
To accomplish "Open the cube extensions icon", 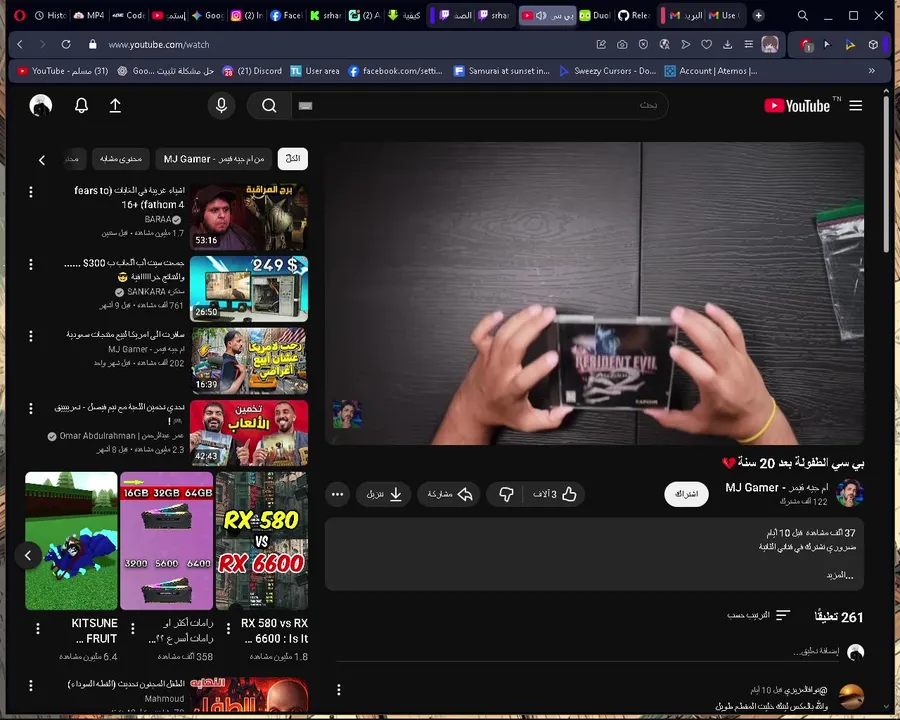I will click(873, 44).
